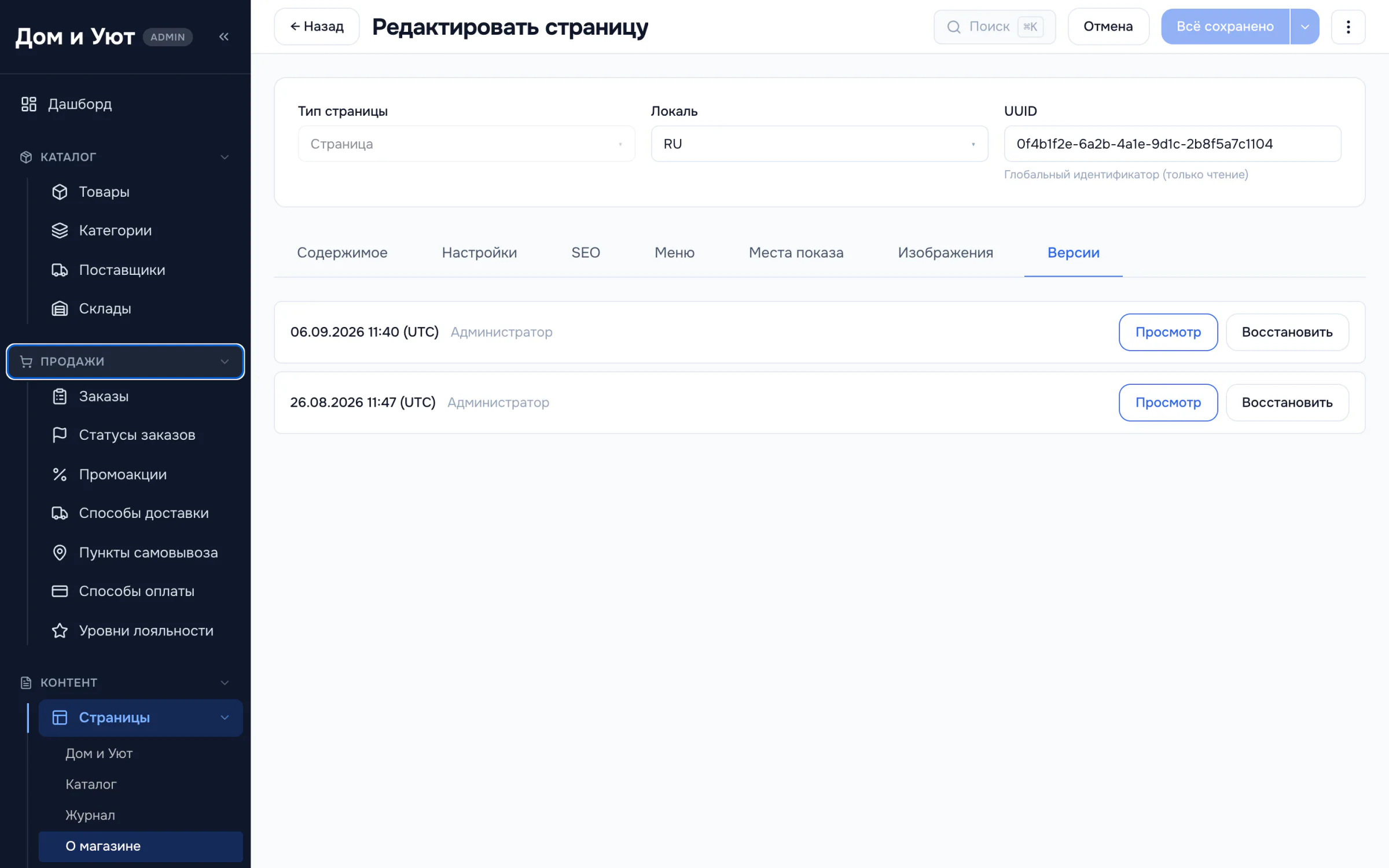Click the Уровни лояльности star icon
1389x868 pixels.
(x=60, y=631)
